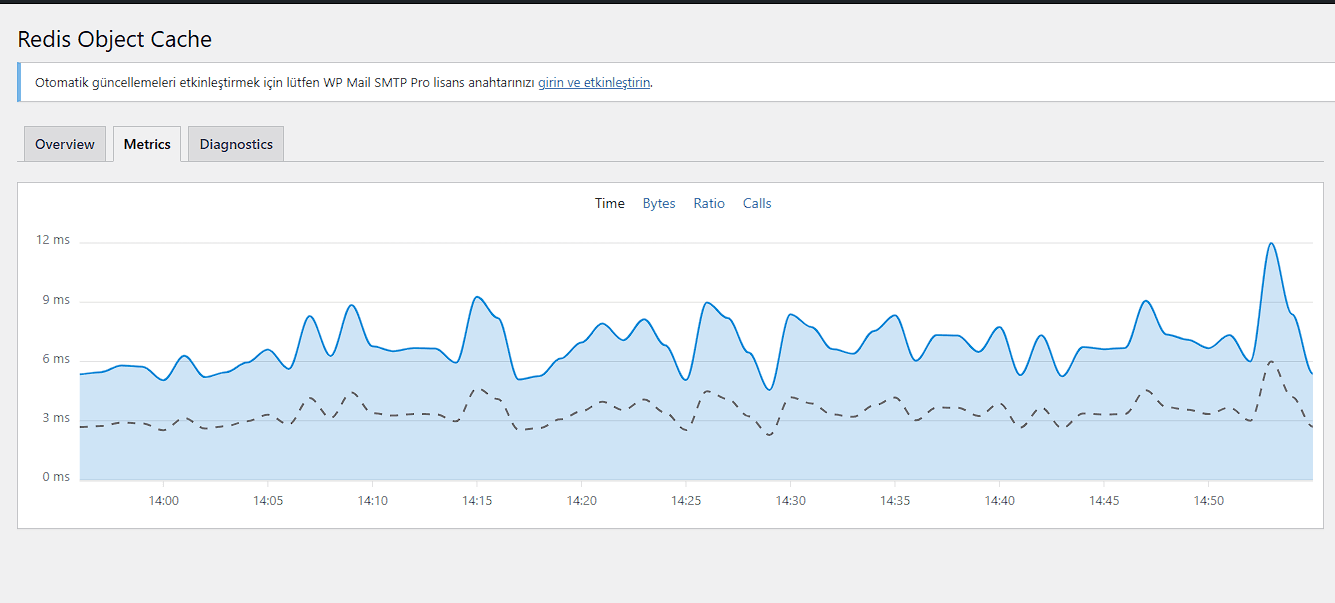Select the Metrics tab
The width and height of the screenshot is (1335, 603).
coord(147,144)
